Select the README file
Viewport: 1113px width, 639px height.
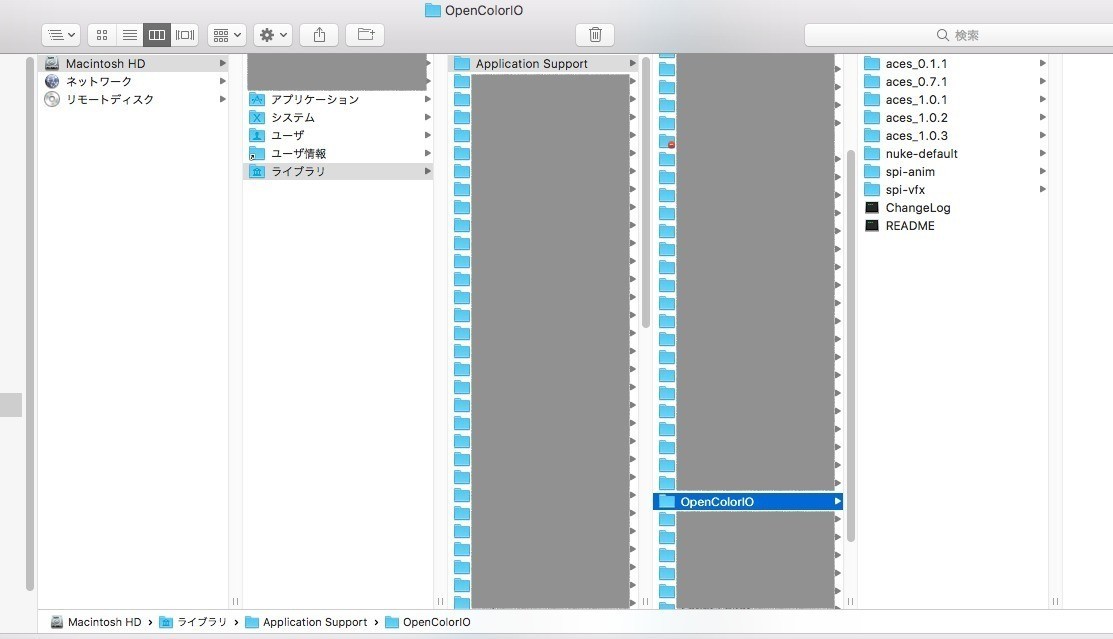coord(954,225)
